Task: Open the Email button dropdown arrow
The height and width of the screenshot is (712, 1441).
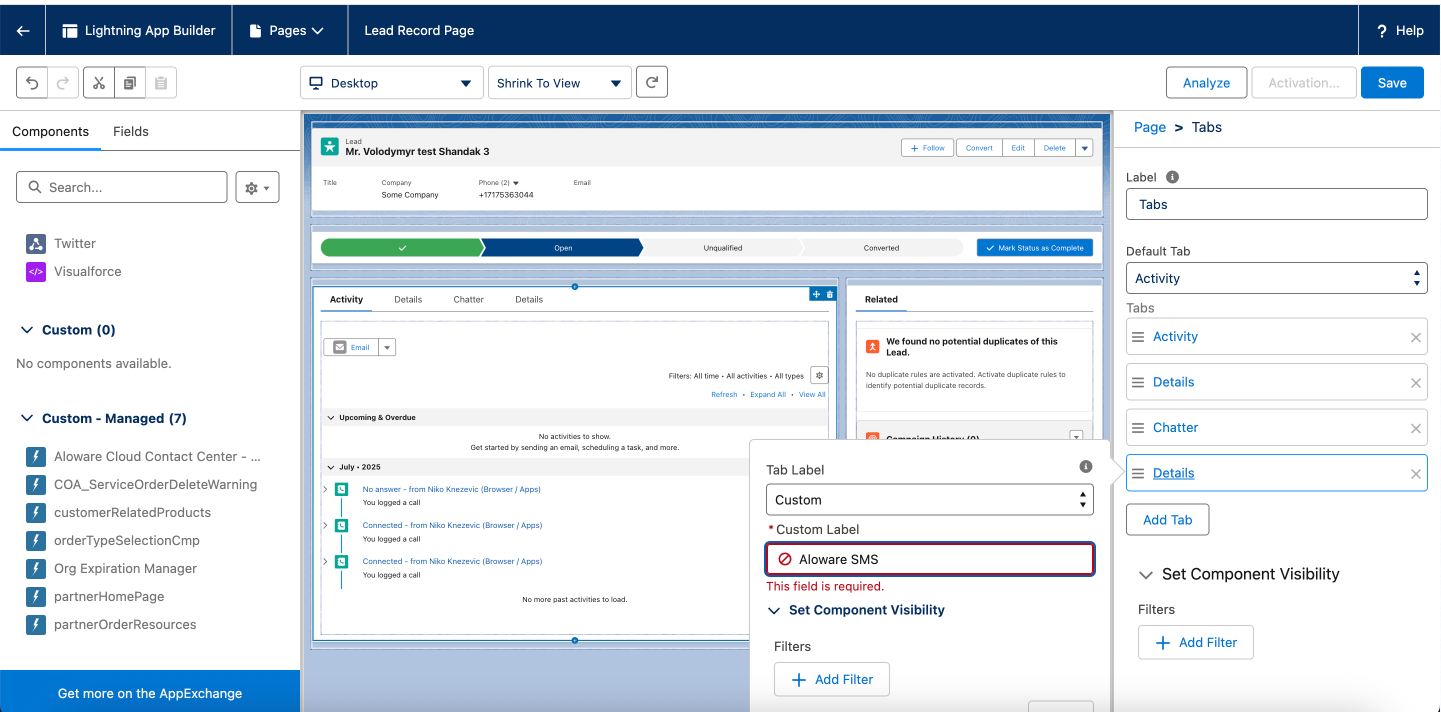Action: coord(388,347)
